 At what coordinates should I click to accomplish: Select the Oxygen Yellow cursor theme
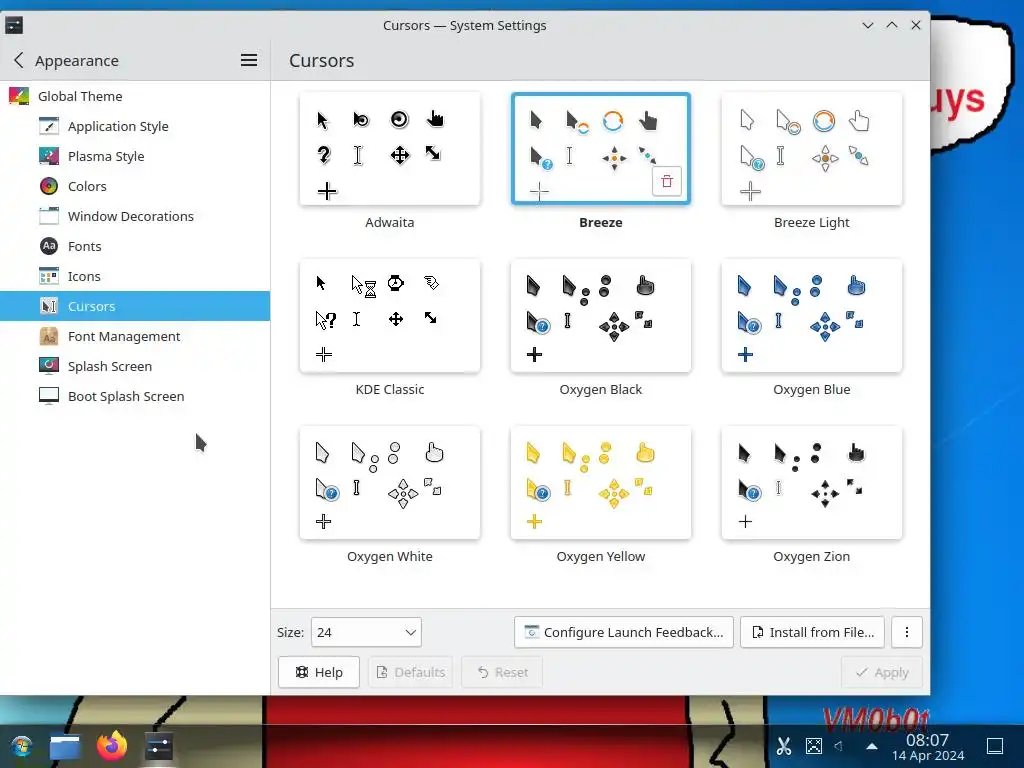601,483
